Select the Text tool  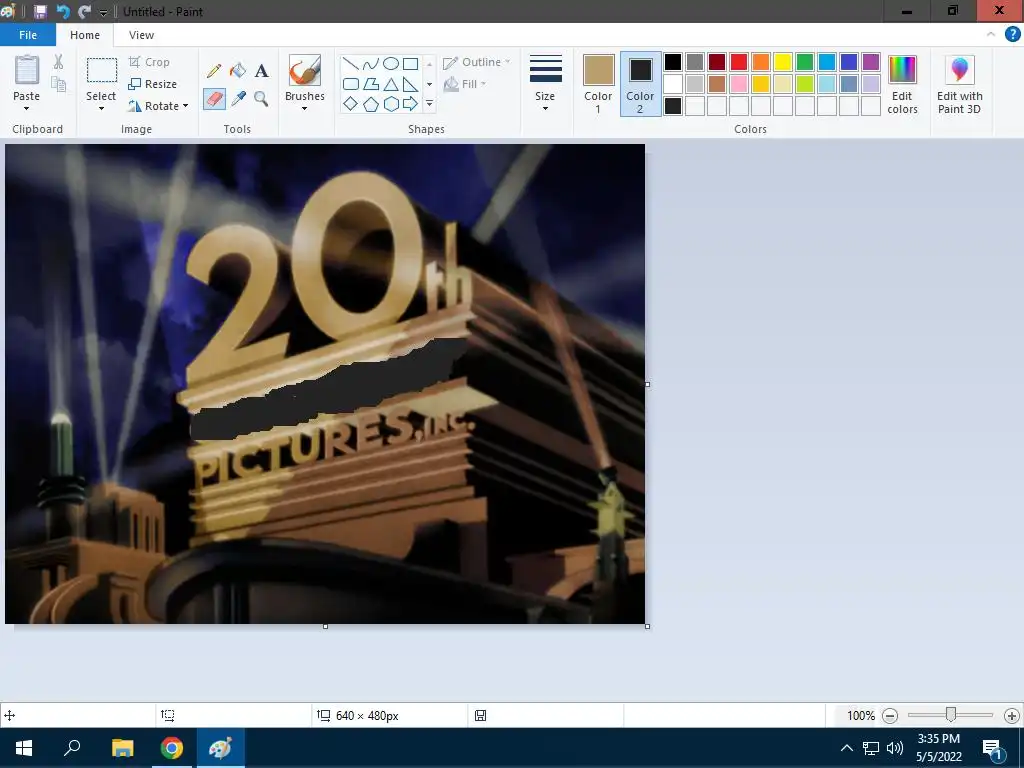pyautogui.click(x=261, y=71)
